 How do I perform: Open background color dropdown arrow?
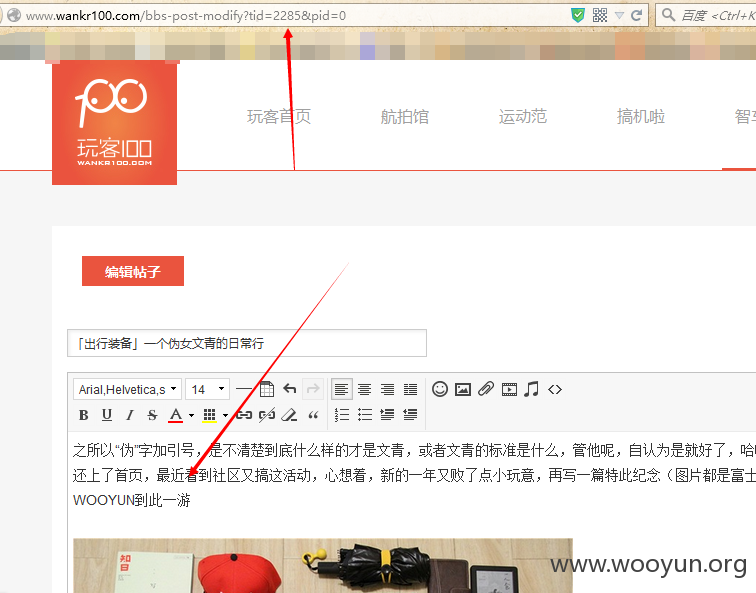pyautogui.click(x=225, y=415)
